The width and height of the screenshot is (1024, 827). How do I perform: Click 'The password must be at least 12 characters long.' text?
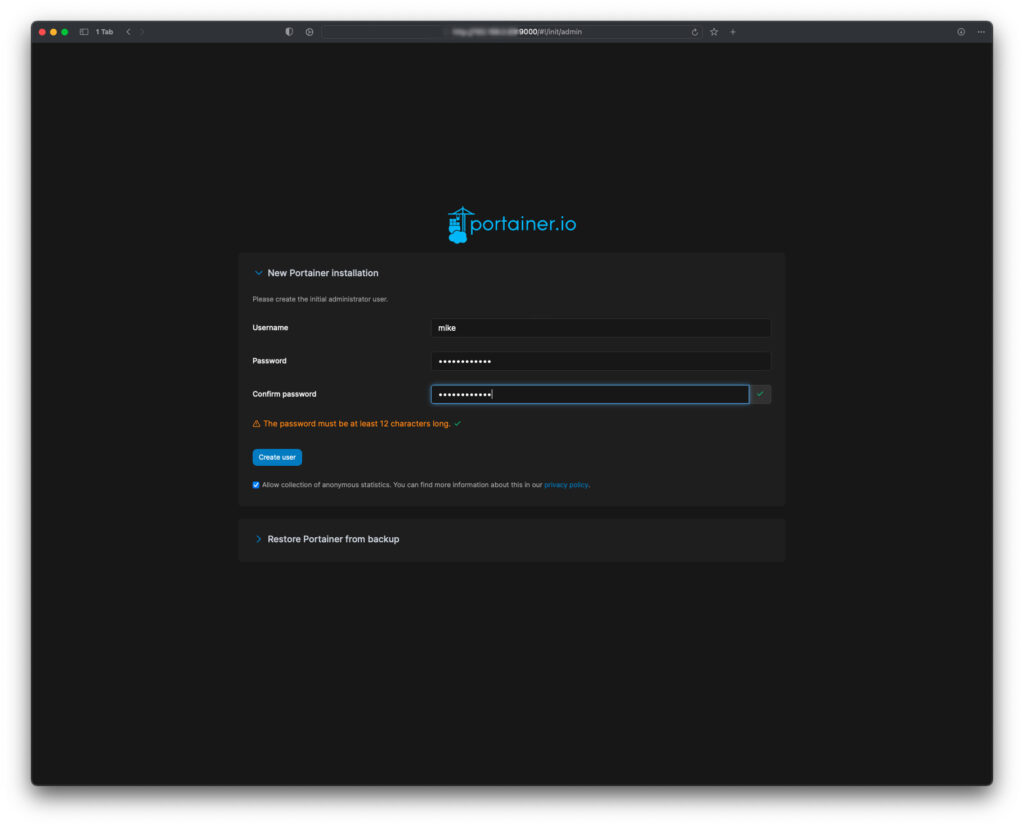pos(357,424)
